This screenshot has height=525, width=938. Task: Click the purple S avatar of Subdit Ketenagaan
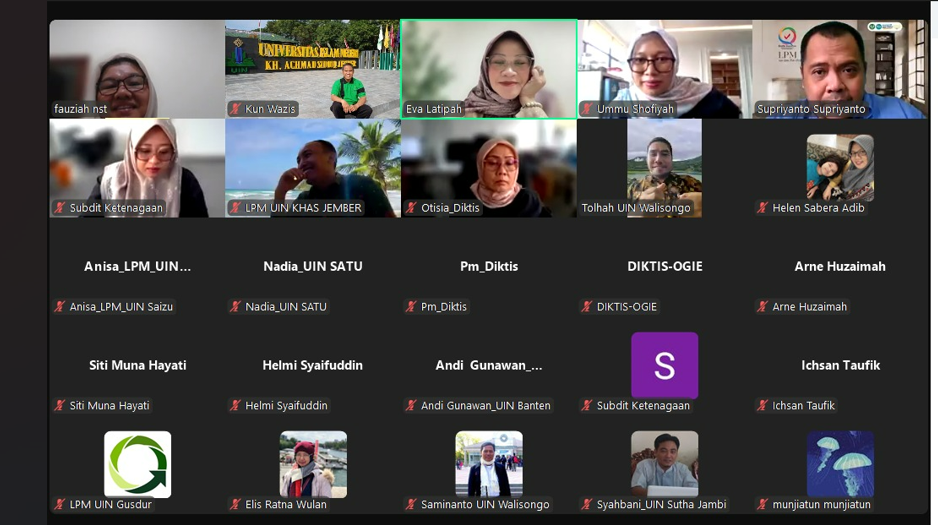click(664, 365)
